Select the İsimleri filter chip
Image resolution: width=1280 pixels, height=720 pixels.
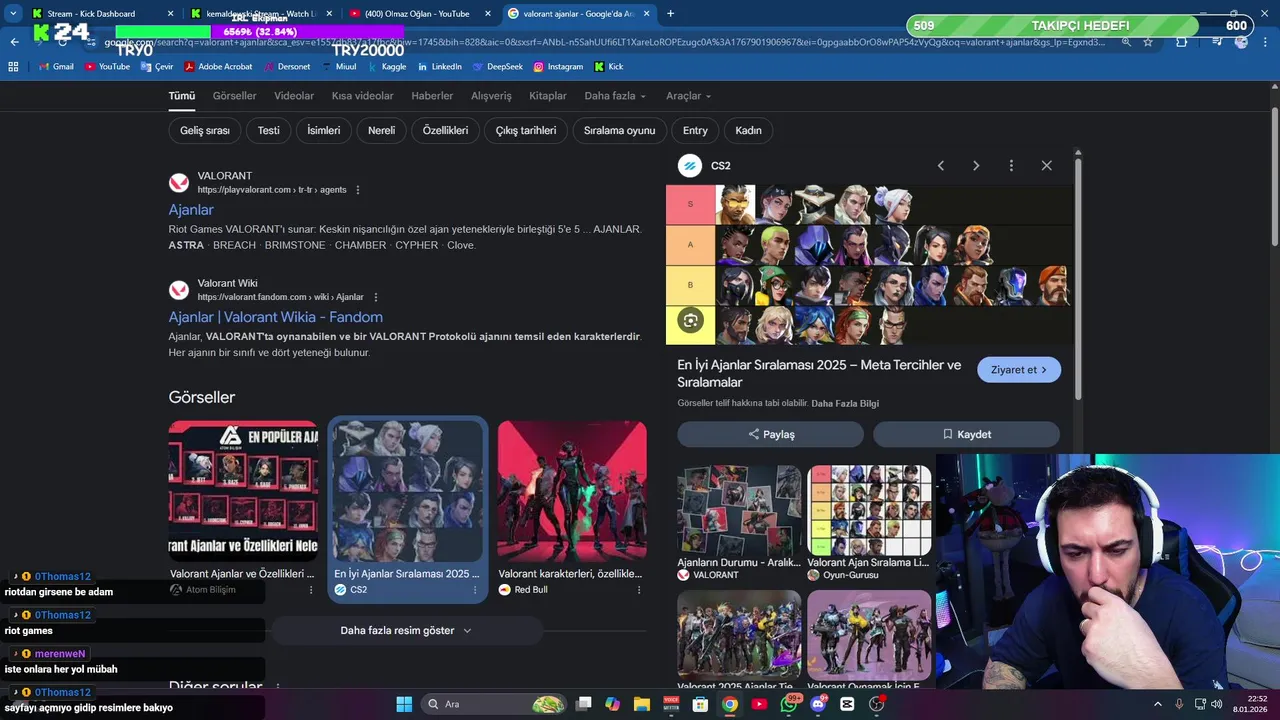[324, 130]
